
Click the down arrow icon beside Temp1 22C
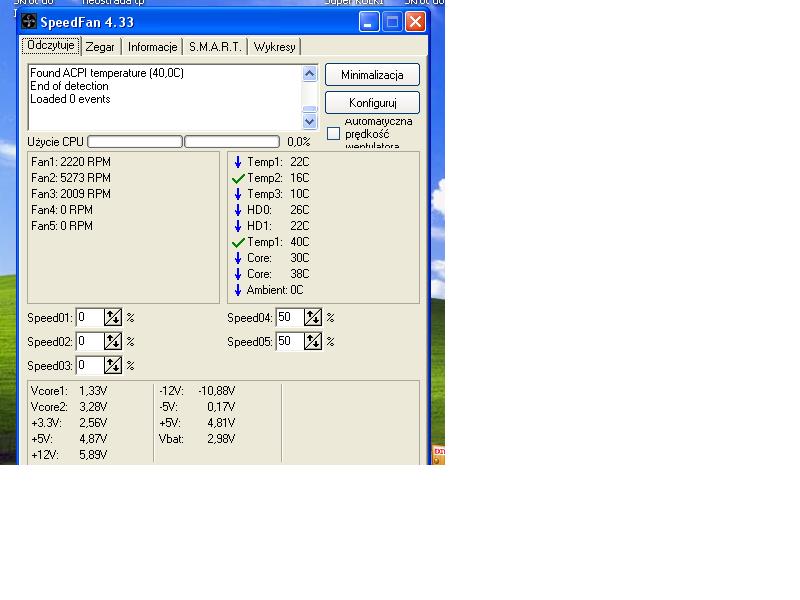point(238,162)
